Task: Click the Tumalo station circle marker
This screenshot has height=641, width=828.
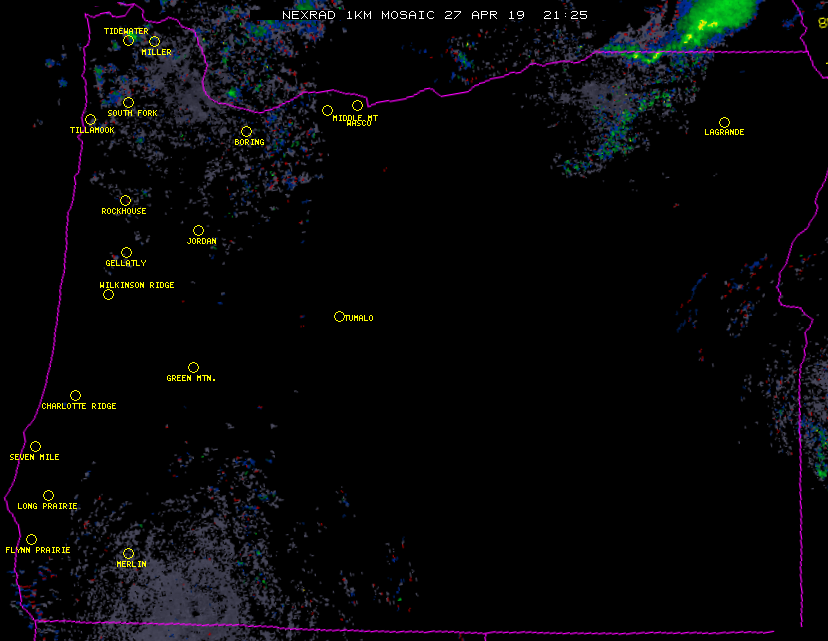Action: pyautogui.click(x=339, y=316)
